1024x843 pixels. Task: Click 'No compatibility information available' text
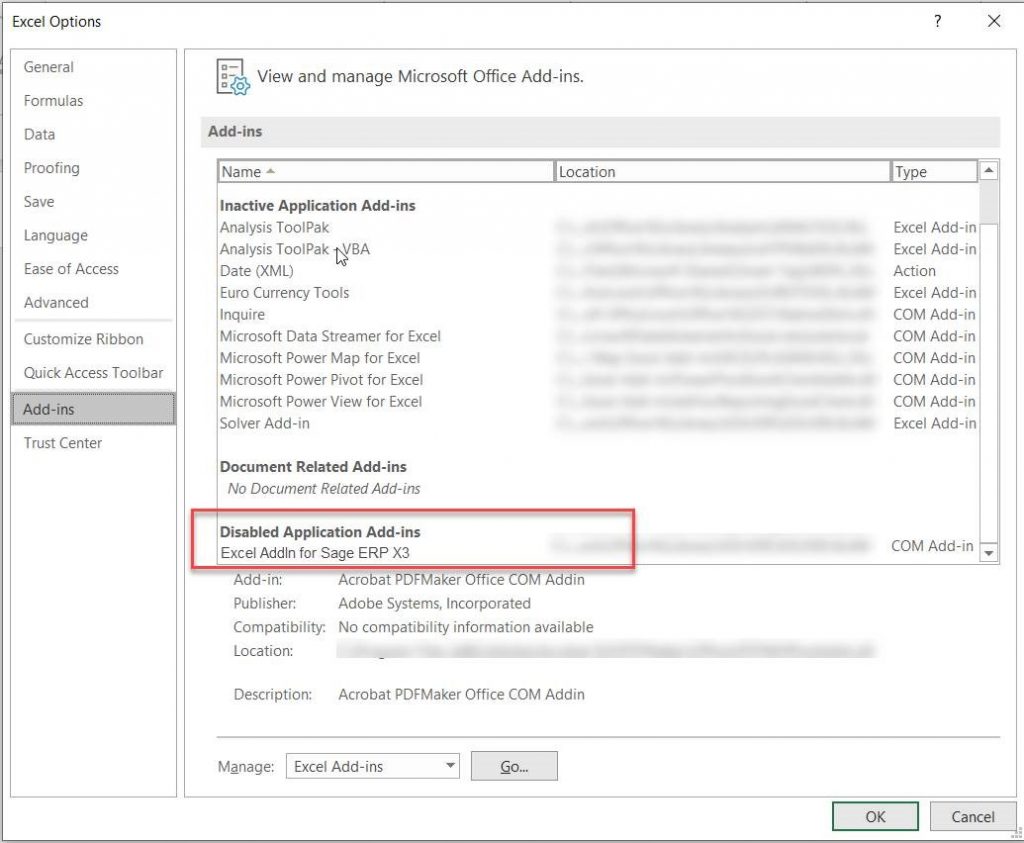click(466, 627)
